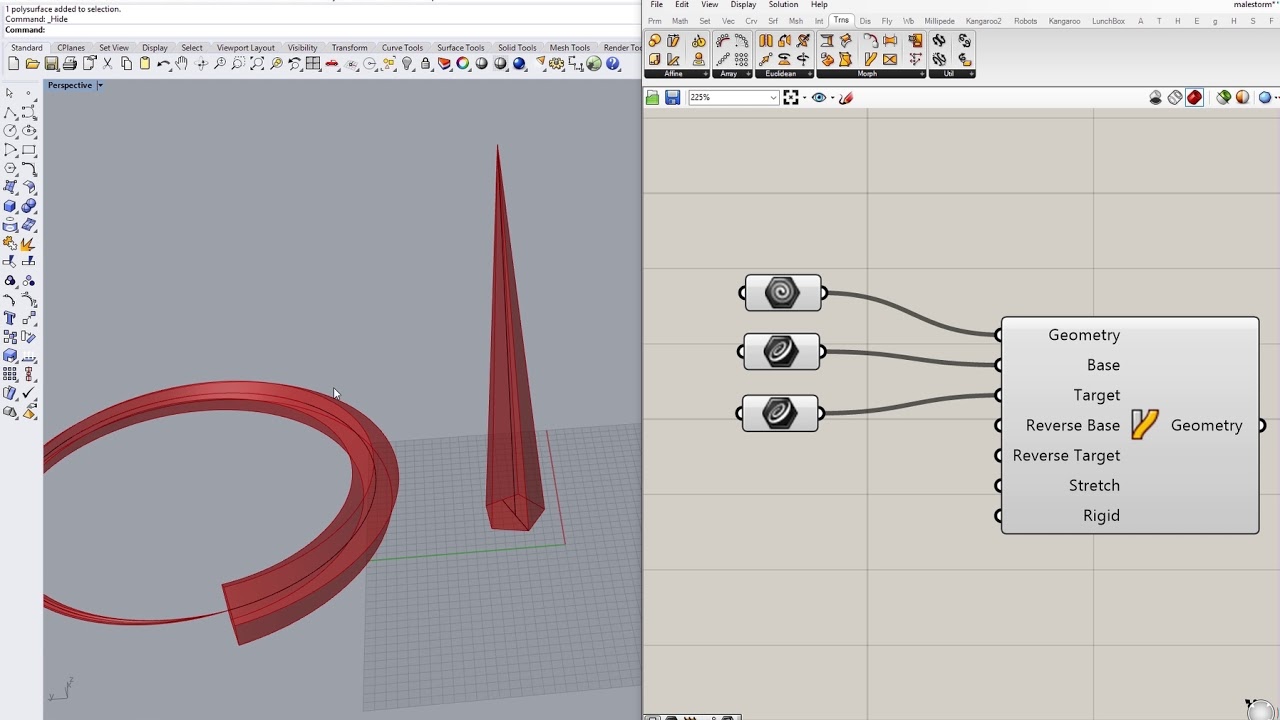Switch to the Kangaroo2 tab
This screenshot has height=720, width=1280.
pos(983,21)
